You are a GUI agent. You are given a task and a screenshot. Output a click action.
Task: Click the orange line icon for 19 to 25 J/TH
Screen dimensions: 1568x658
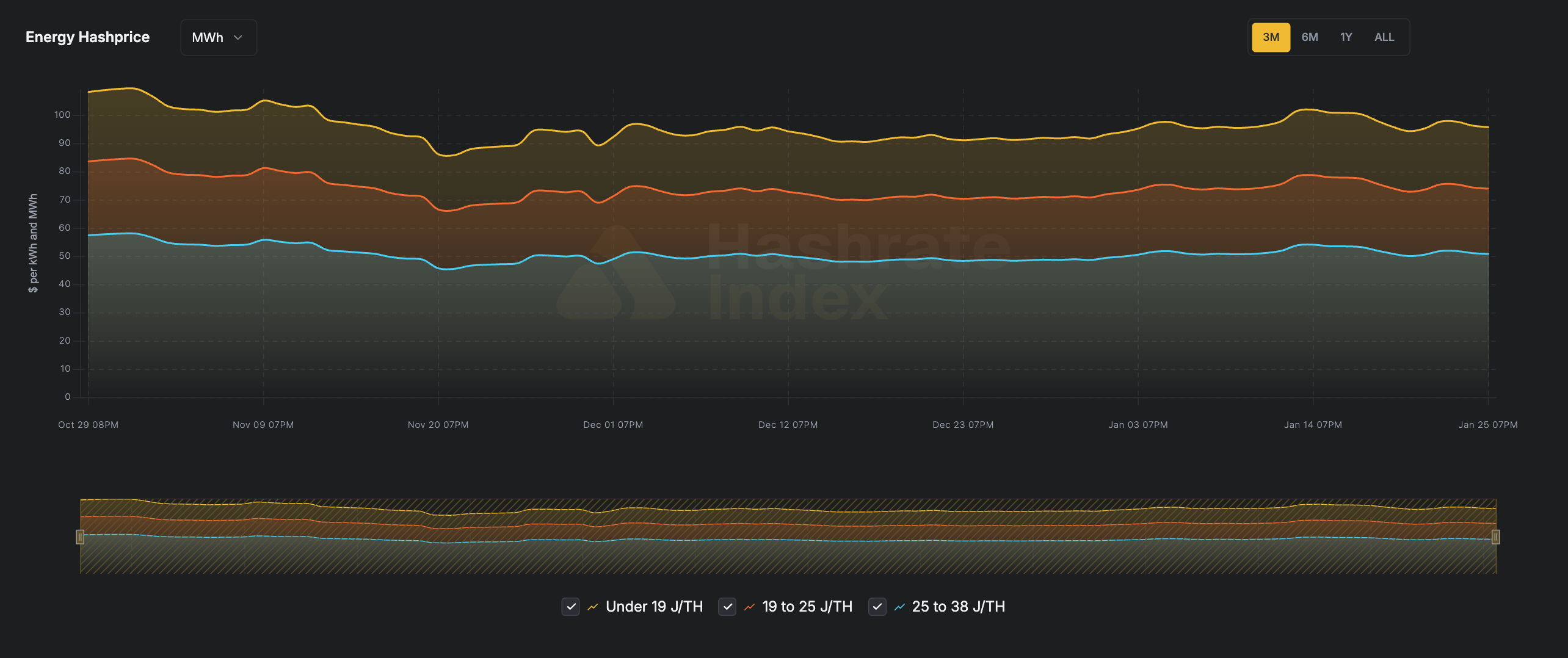[x=749, y=607]
